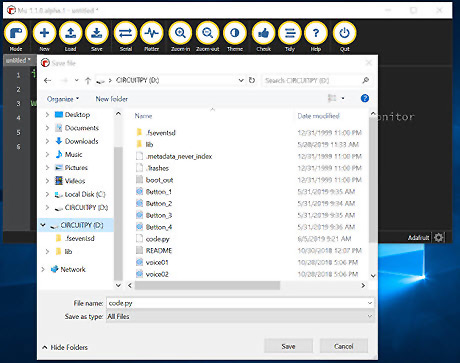Click the Tidy code icon
Viewport: 460px width, 363px height.
pyautogui.click(x=290, y=33)
